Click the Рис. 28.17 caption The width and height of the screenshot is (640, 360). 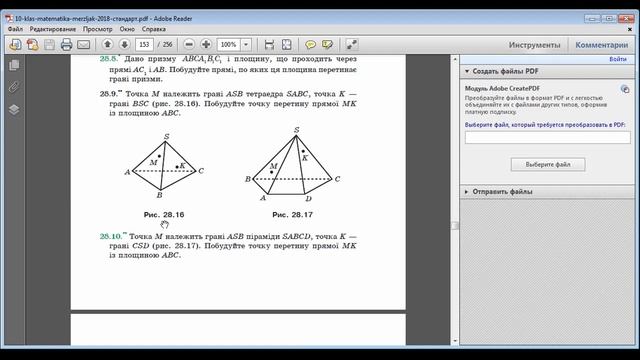(292, 215)
